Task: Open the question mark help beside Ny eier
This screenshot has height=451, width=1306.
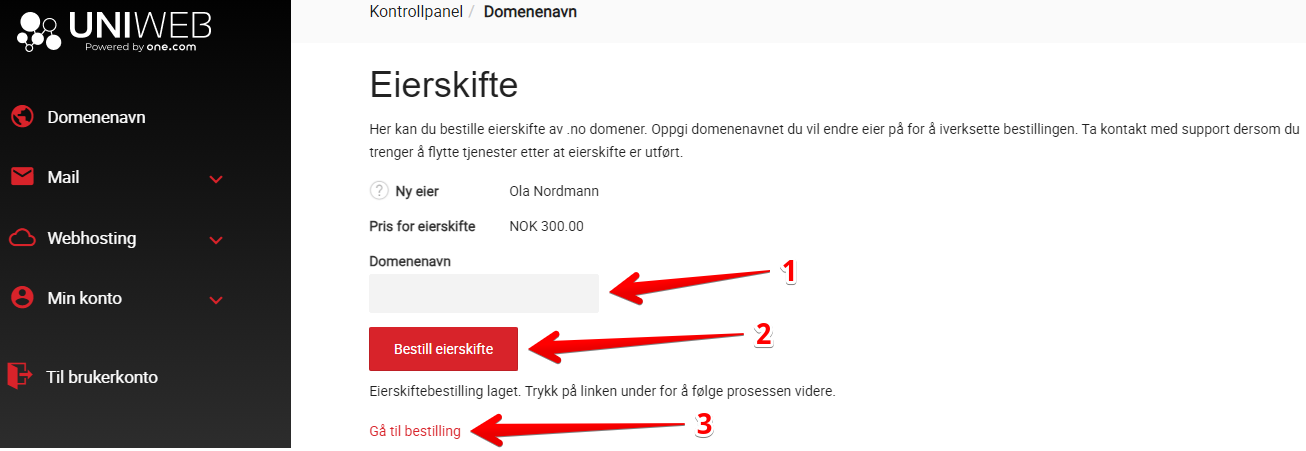Action: [379, 191]
